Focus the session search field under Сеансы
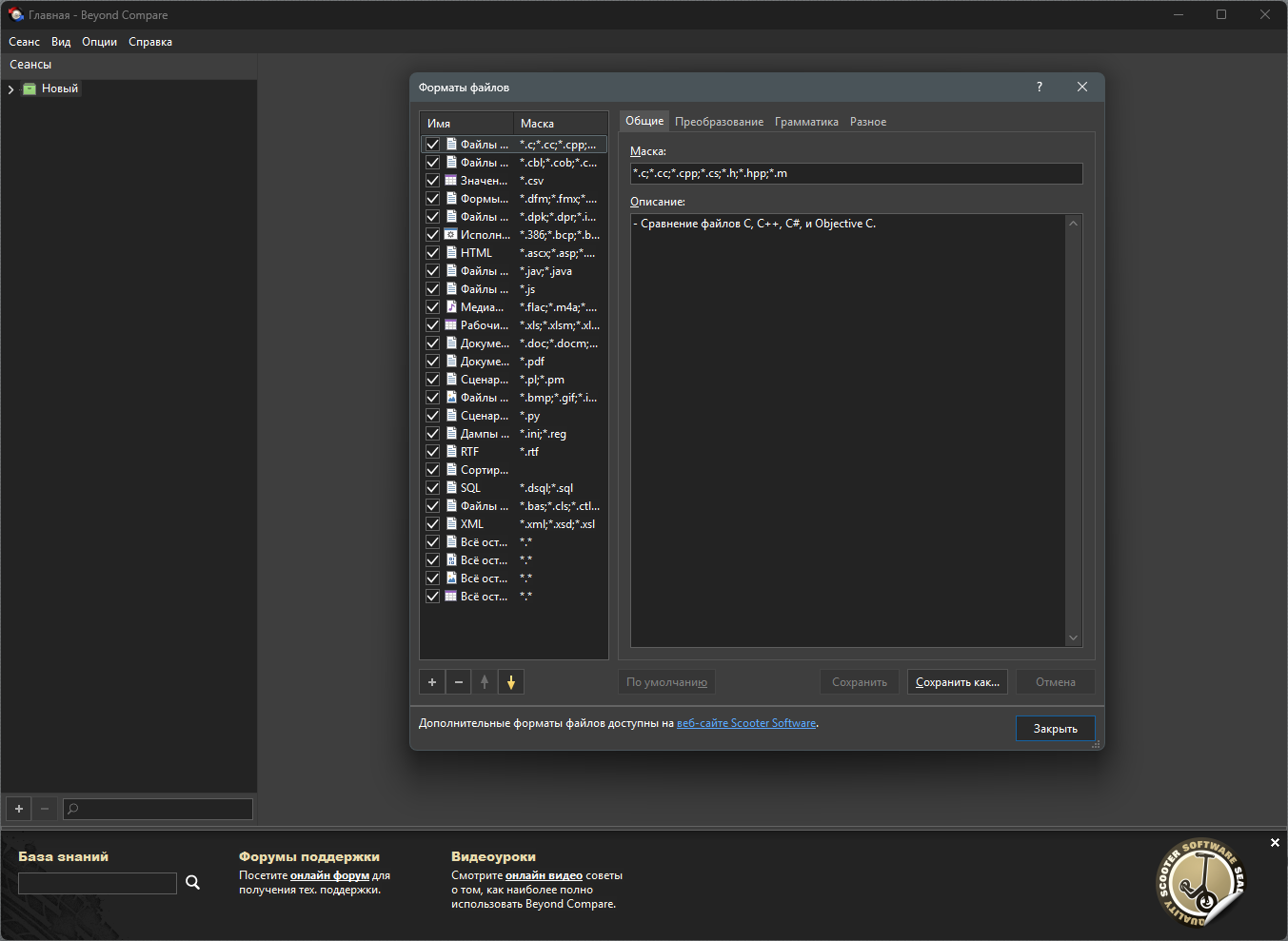The height and width of the screenshot is (941, 1288). pyautogui.click(x=158, y=809)
